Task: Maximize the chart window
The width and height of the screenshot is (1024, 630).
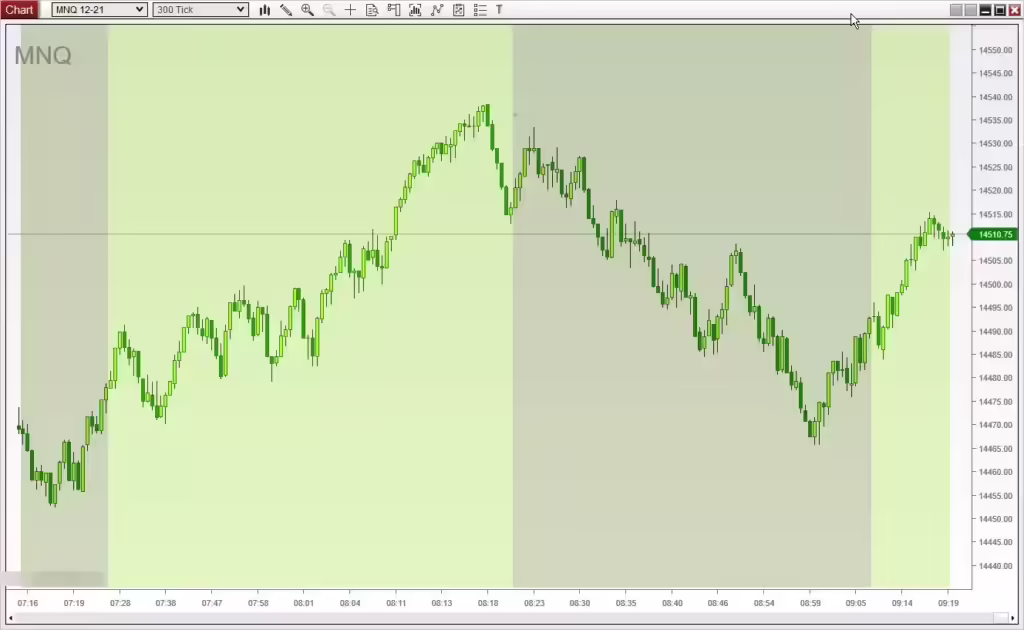Action: 999,10
